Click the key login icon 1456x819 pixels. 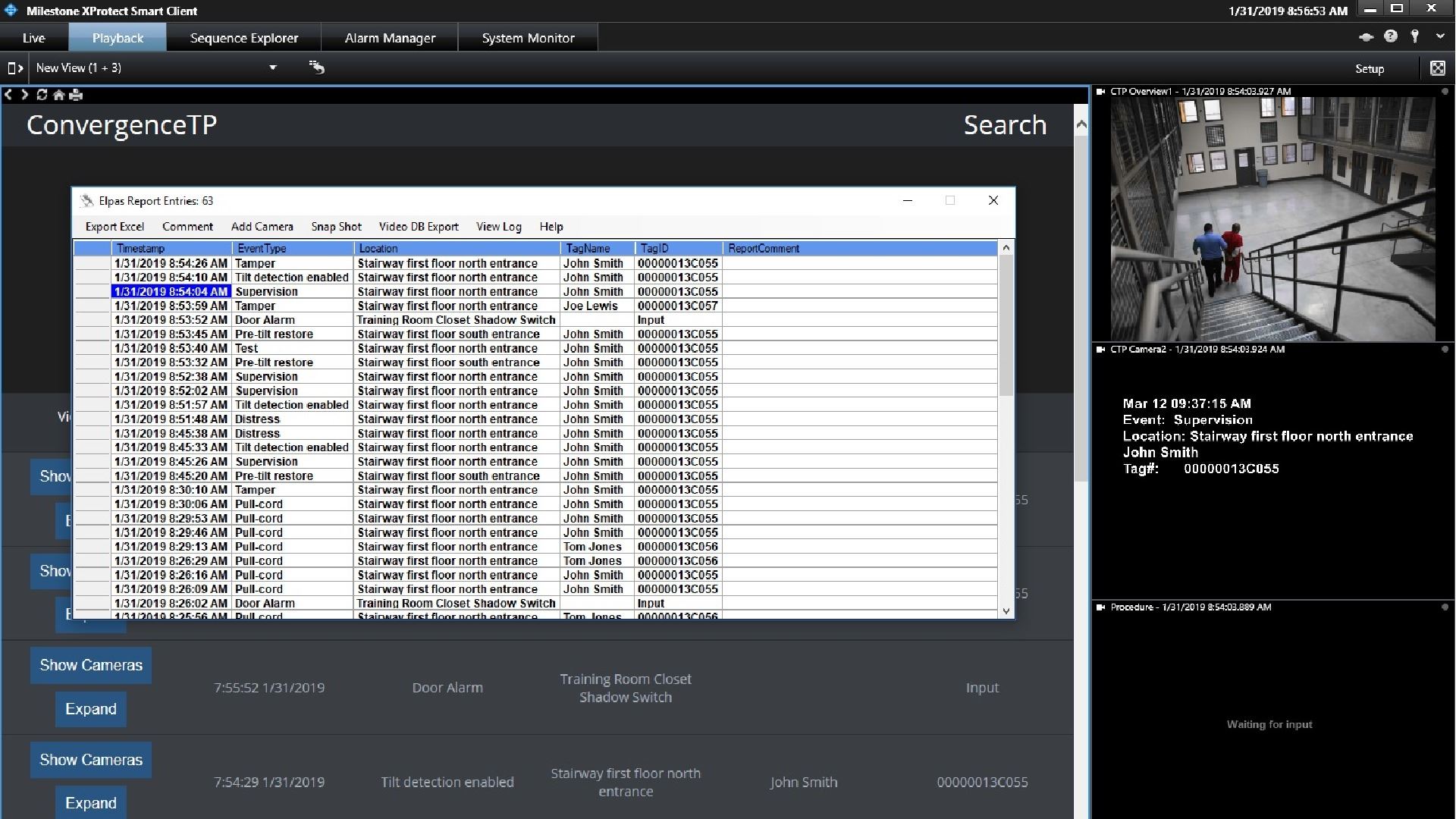tap(1414, 36)
